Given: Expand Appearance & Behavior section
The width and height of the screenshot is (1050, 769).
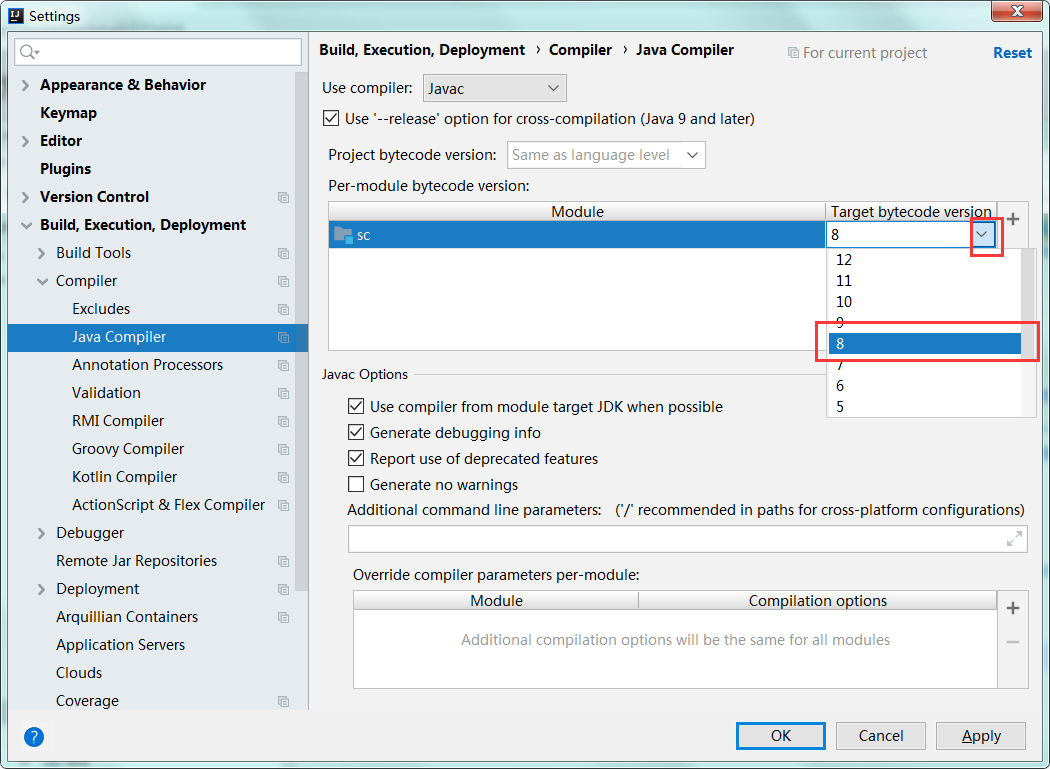Looking at the screenshot, I should click(x=25, y=85).
